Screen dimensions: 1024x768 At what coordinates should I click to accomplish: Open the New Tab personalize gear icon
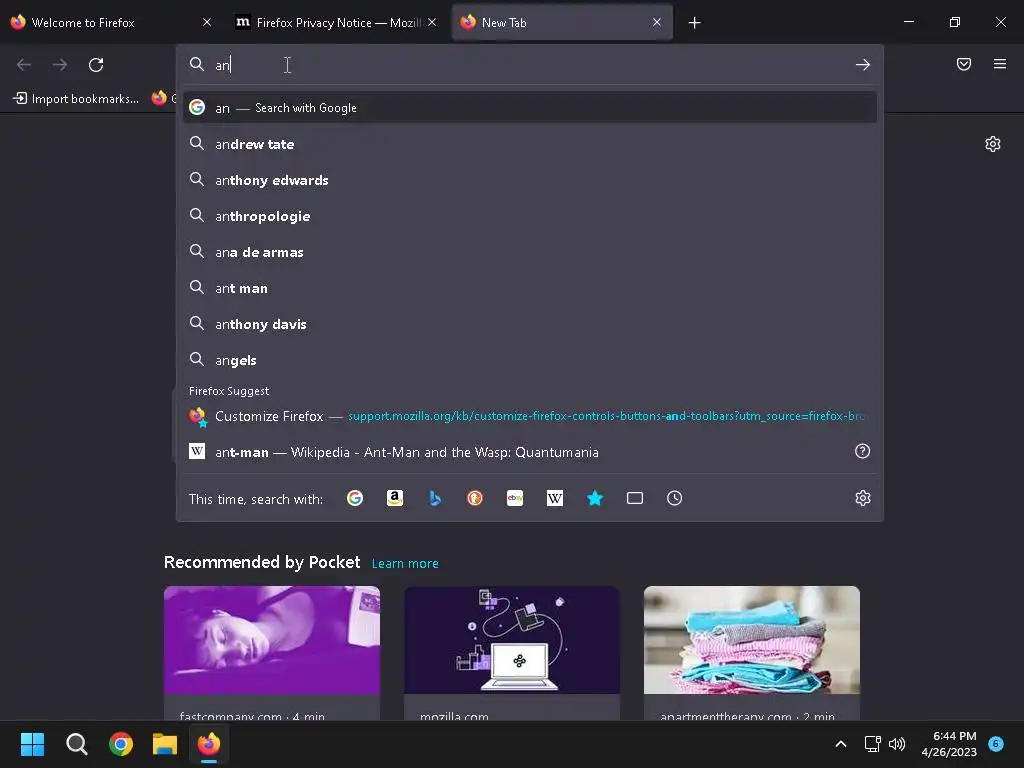(993, 144)
